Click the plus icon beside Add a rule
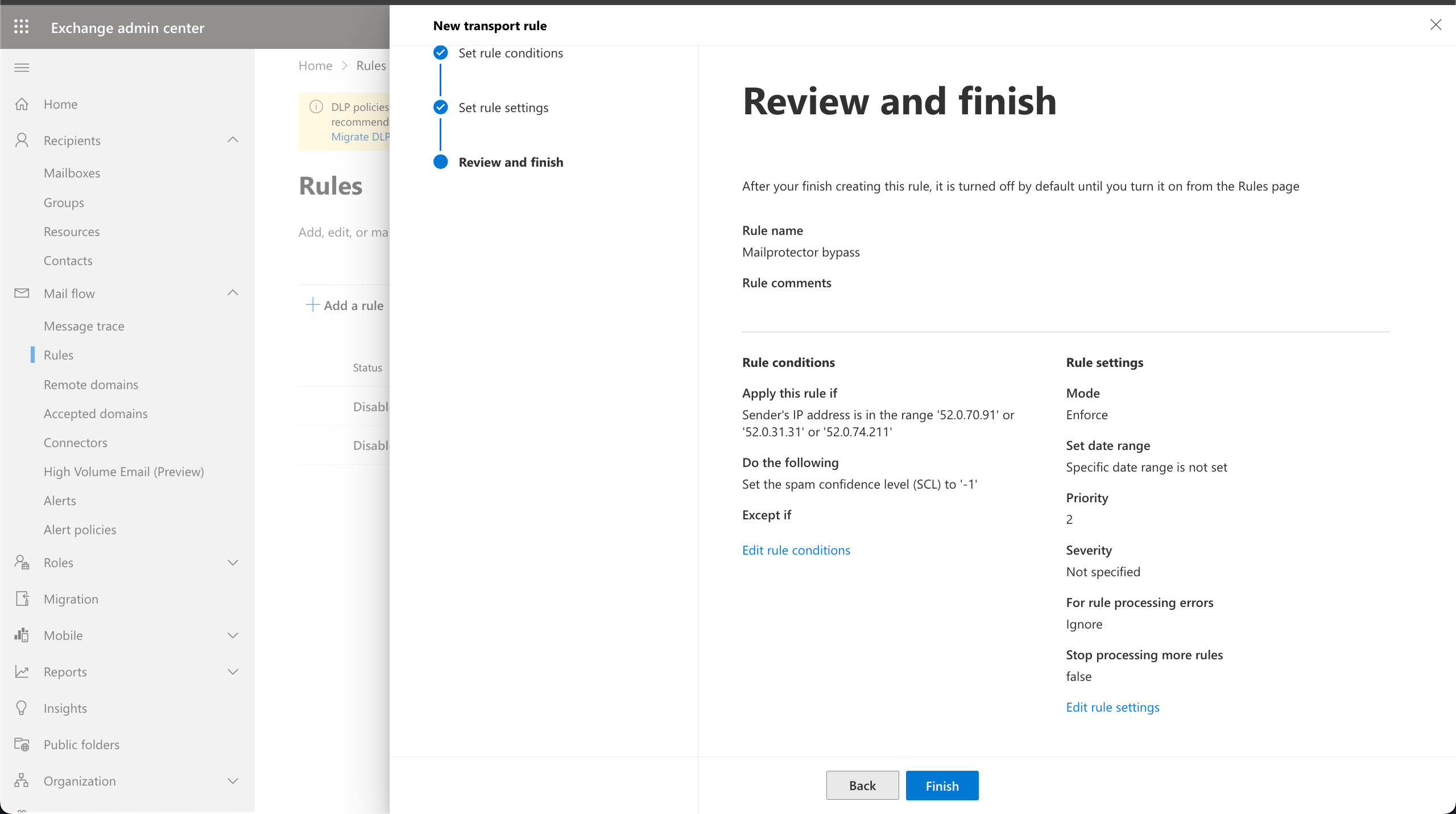Screen dimensions: 1456x814 [x=312, y=305]
